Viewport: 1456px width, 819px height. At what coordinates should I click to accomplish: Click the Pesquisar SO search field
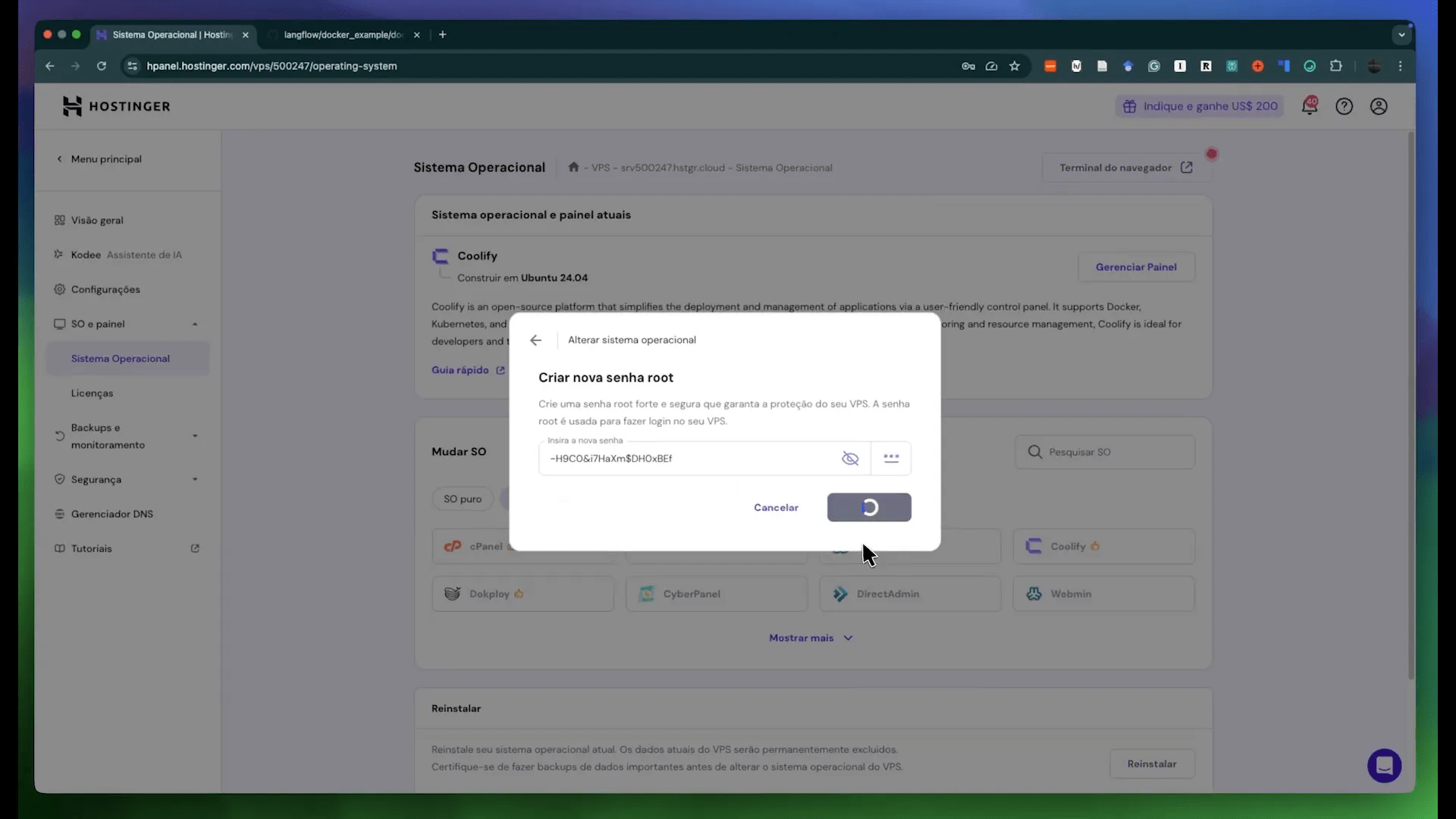pyautogui.click(x=1105, y=452)
